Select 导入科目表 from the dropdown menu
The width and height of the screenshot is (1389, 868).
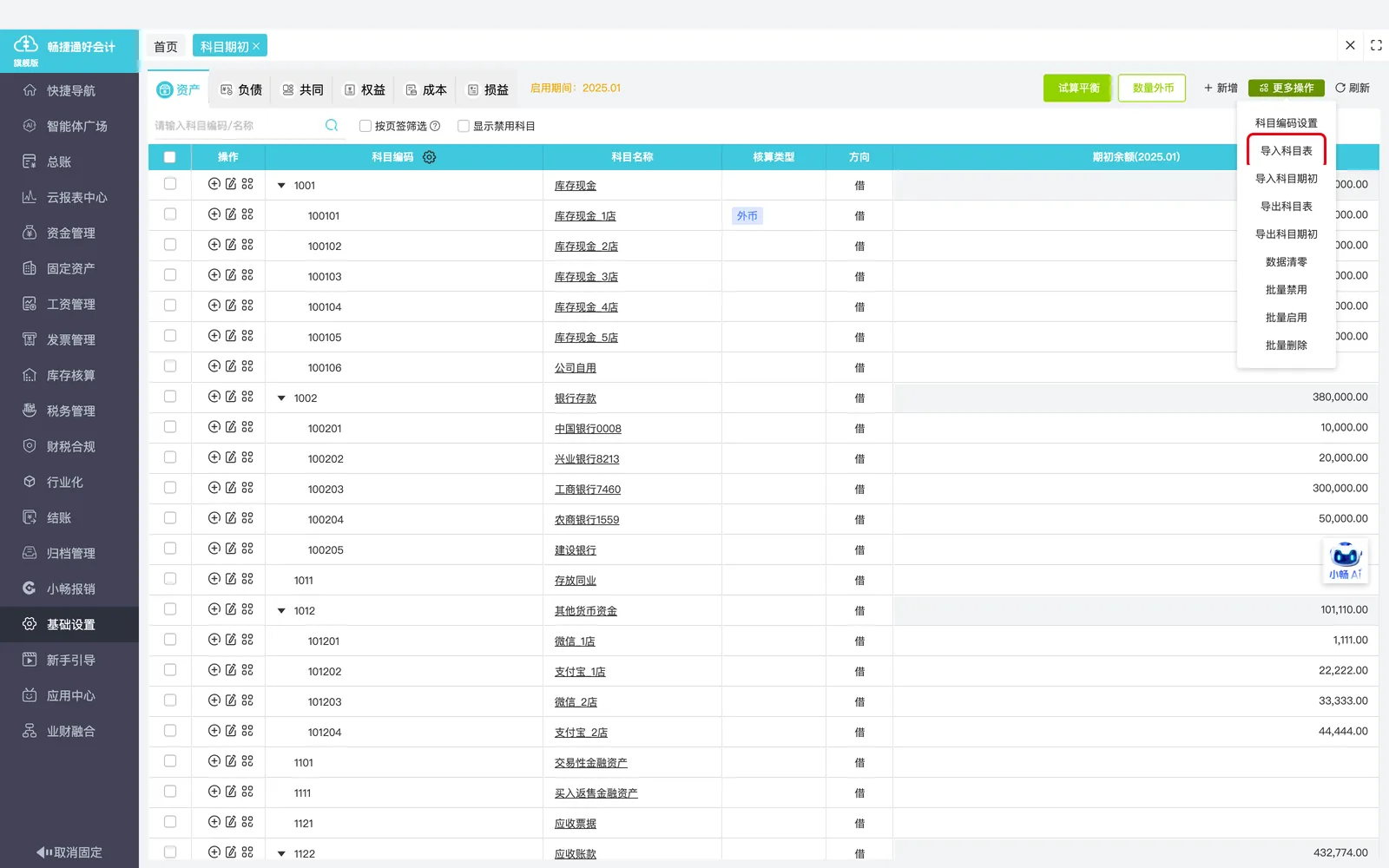1287,151
